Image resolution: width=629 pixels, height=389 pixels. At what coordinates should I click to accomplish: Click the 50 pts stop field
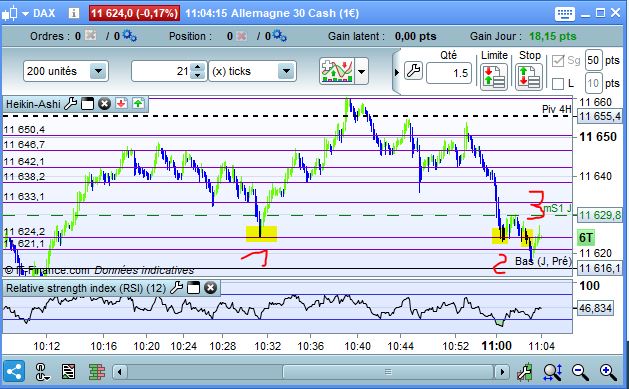[593, 61]
